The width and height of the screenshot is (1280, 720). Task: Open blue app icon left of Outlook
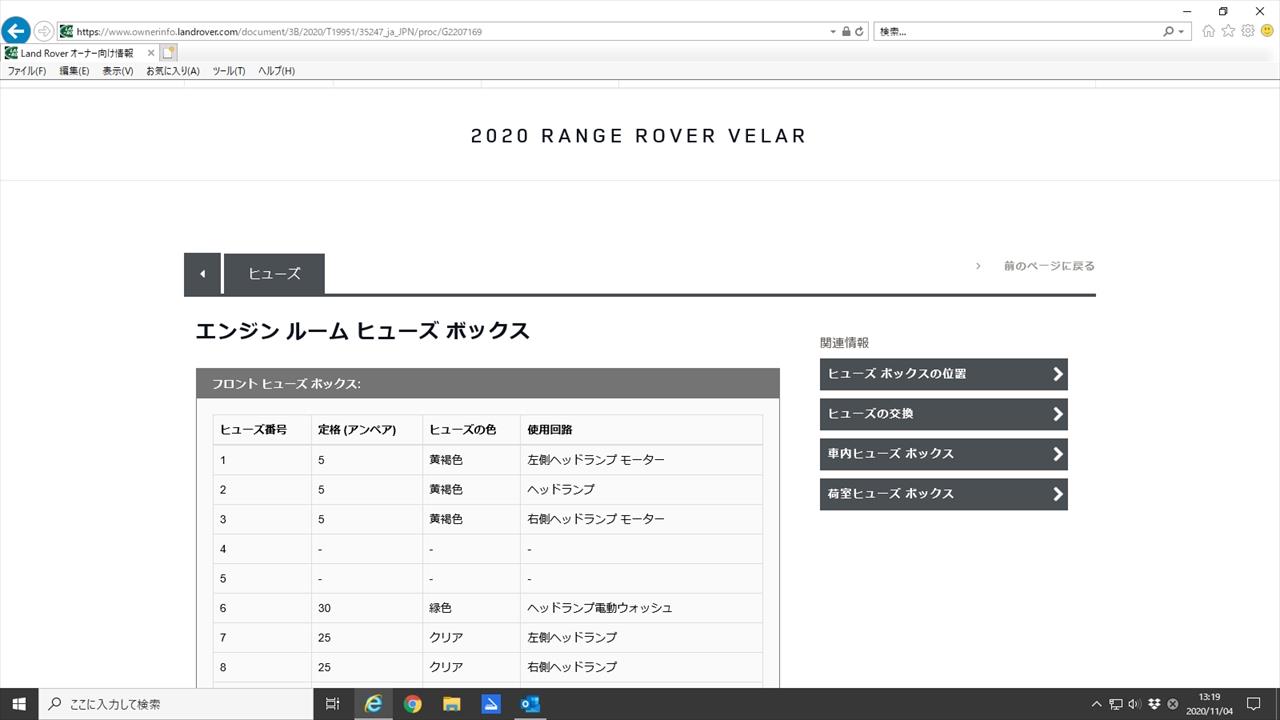point(491,704)
